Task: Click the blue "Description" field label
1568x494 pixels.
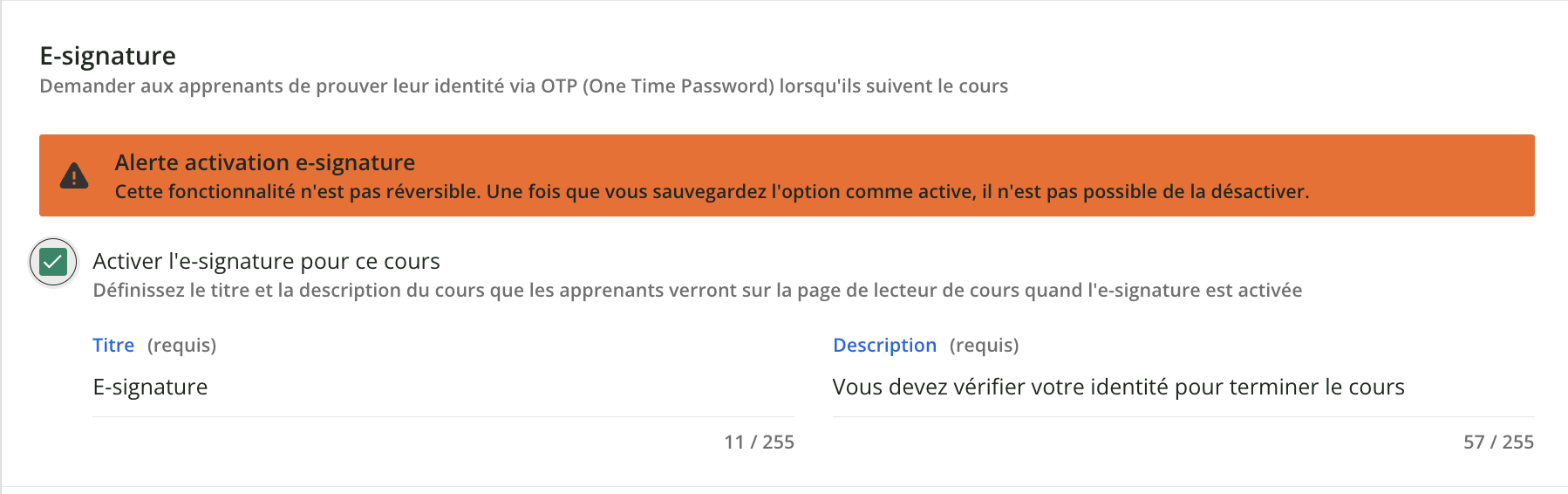Action: [x=884, y=346]
